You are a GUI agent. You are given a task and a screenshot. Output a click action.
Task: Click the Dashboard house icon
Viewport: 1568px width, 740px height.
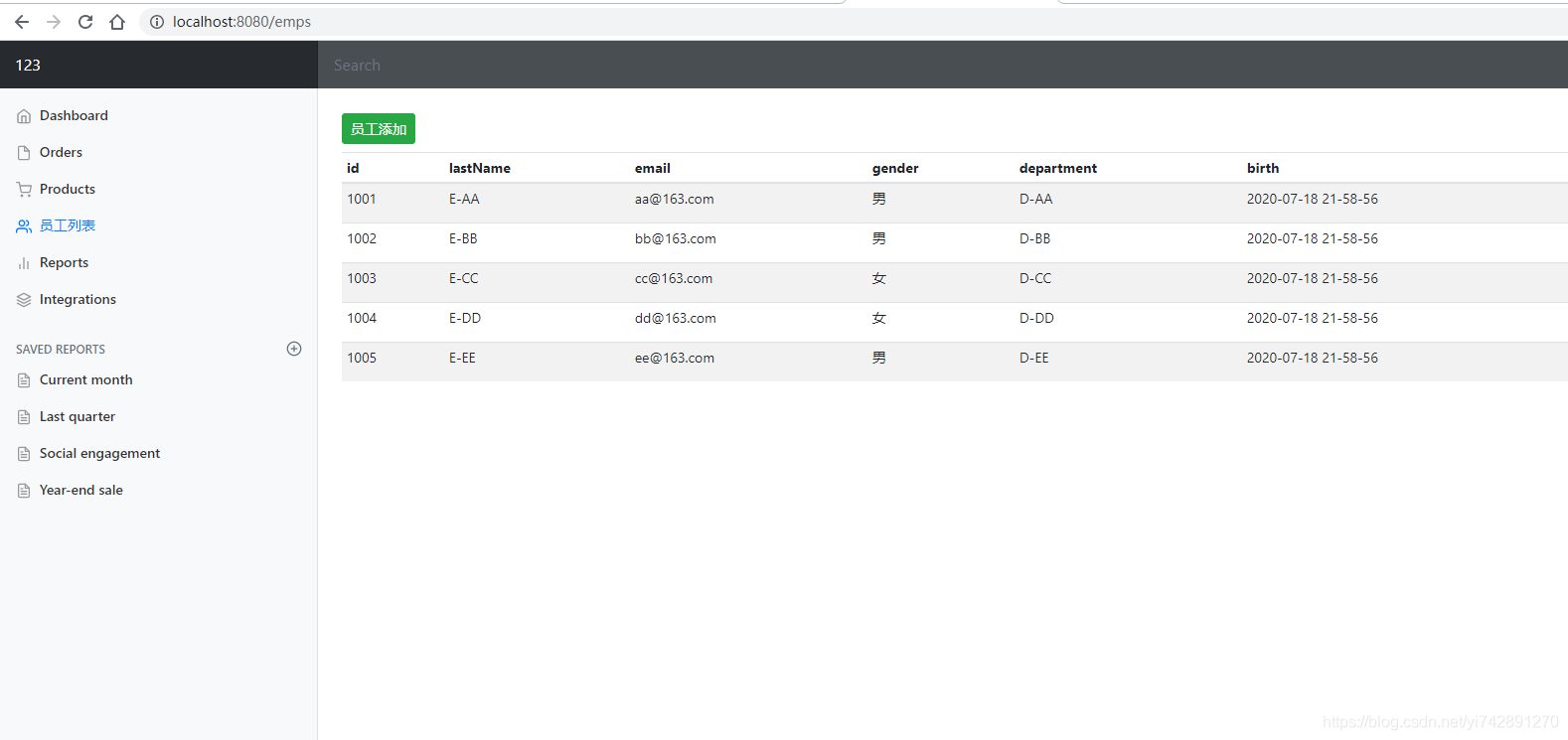24,116
